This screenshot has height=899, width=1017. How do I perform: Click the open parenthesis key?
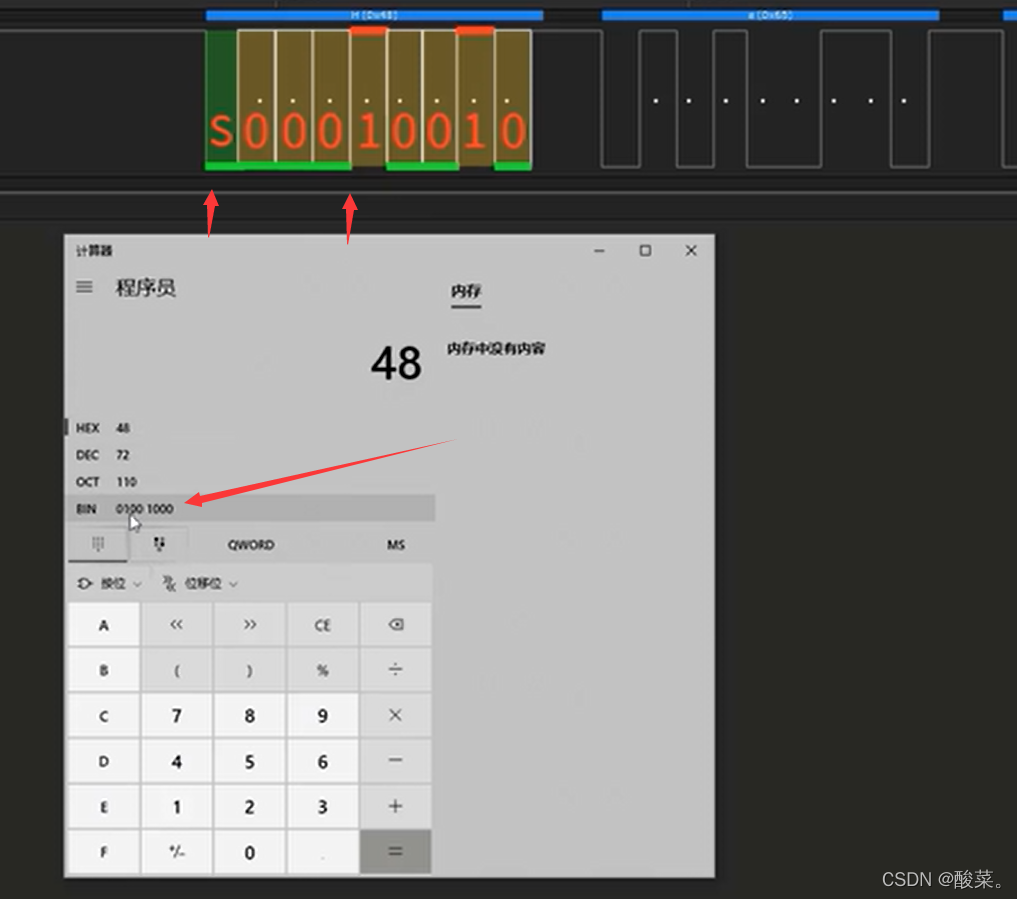(176, 669)
